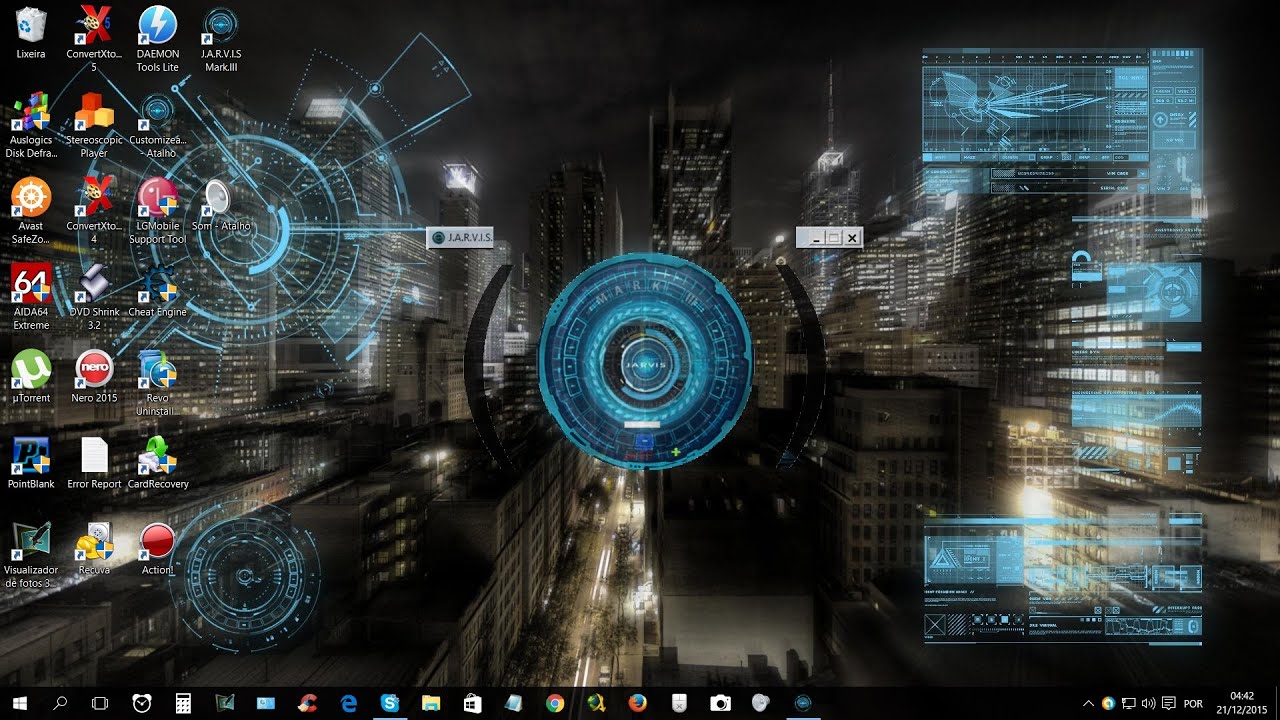Open the network status tray icon

coord(1128,703)
